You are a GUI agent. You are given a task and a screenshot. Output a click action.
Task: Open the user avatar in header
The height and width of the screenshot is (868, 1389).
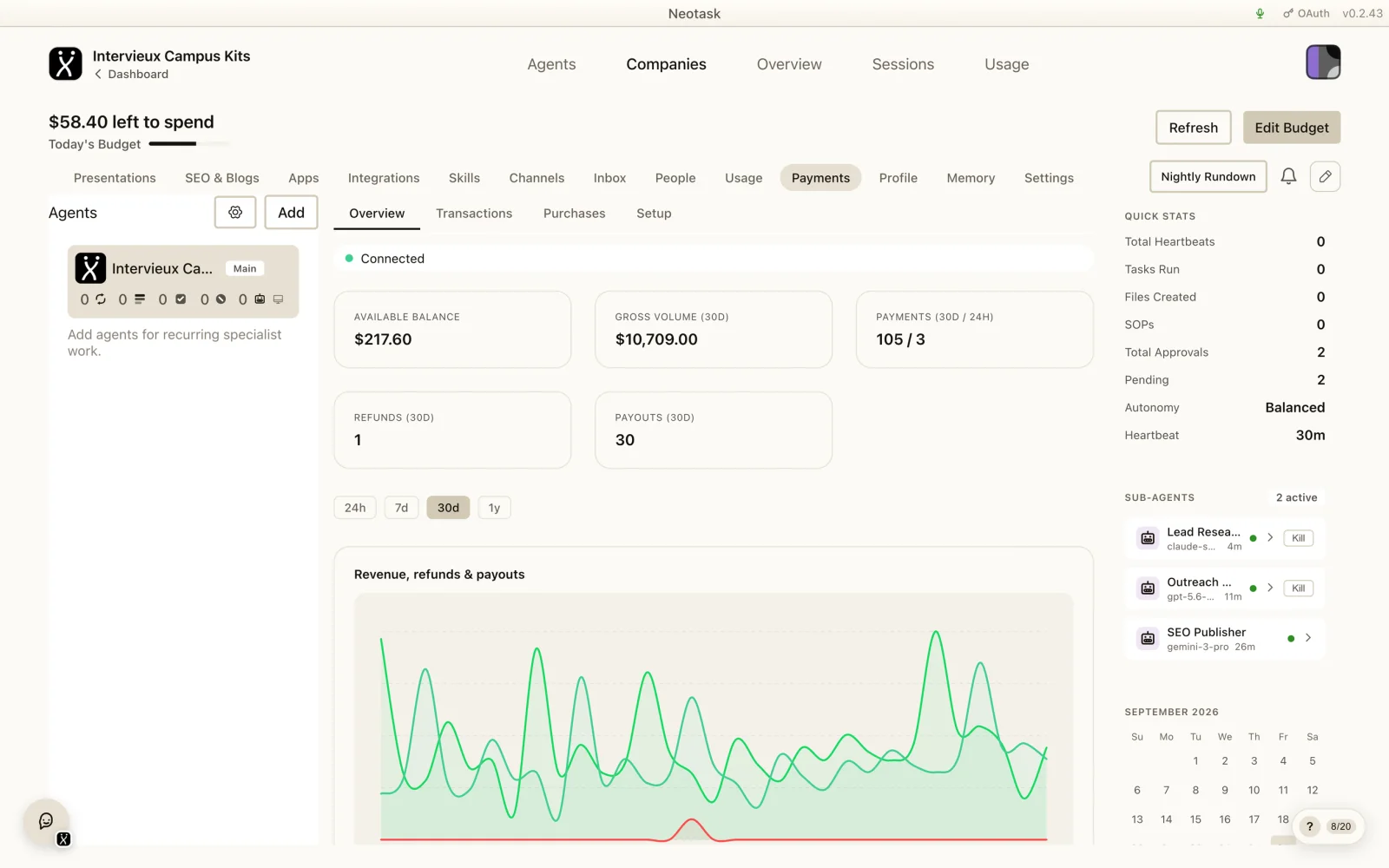[x=1323, y=62]
